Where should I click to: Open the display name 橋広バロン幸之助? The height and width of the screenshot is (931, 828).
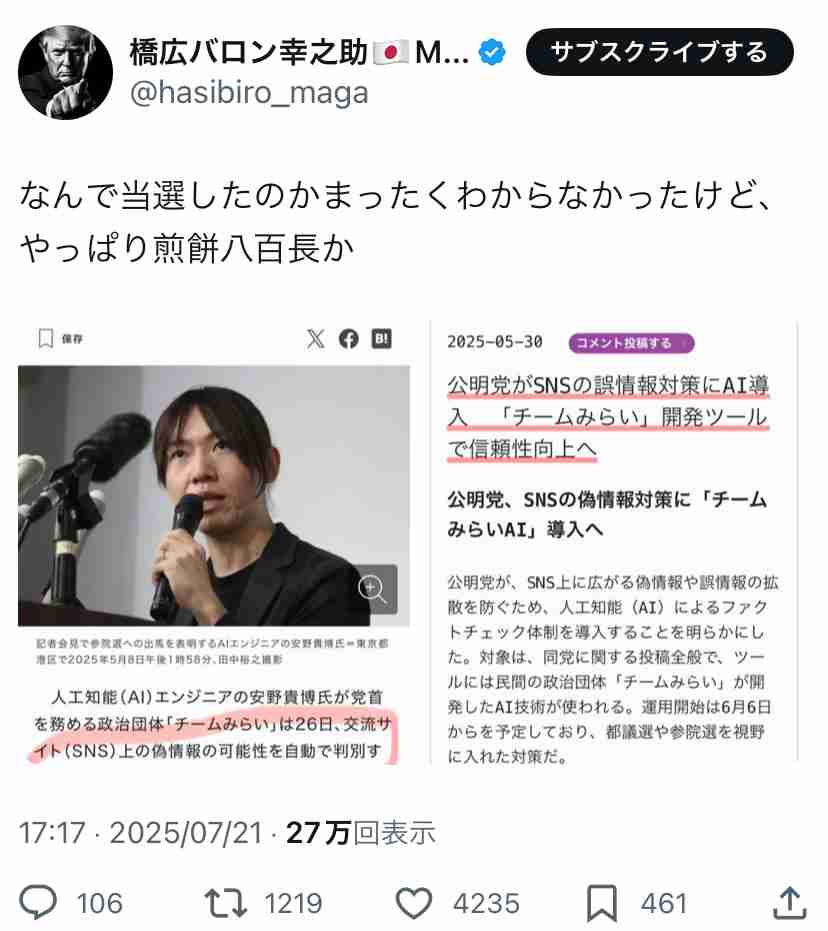(249, 52)
